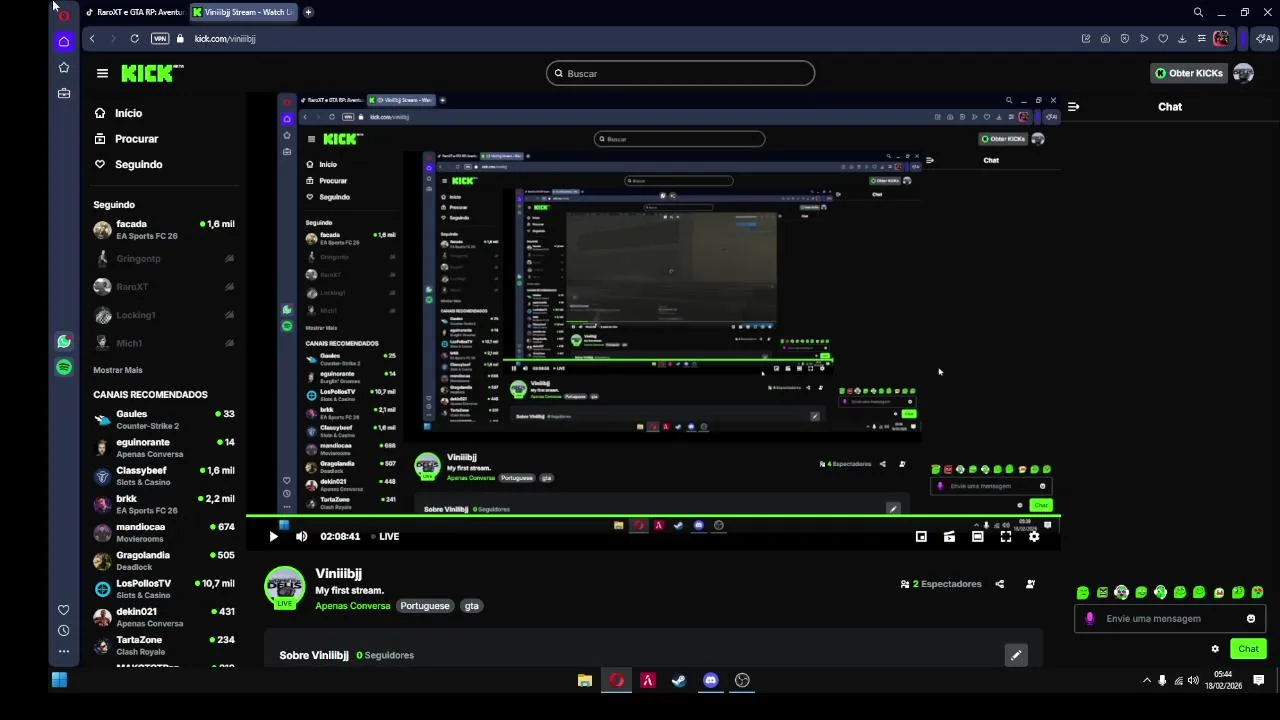The image size is (1280, 720).
Task: Mute the stream volume
Action: [x=302, y=536]
